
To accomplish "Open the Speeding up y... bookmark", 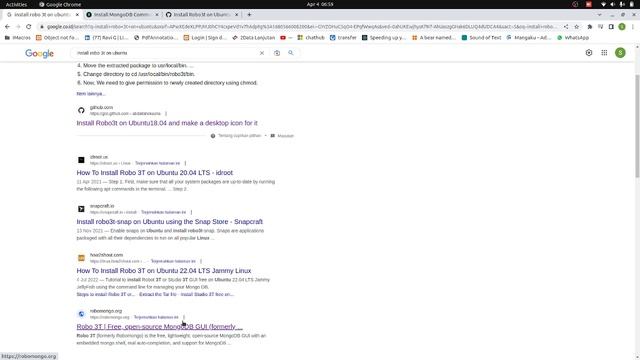I will pos(384,38).
